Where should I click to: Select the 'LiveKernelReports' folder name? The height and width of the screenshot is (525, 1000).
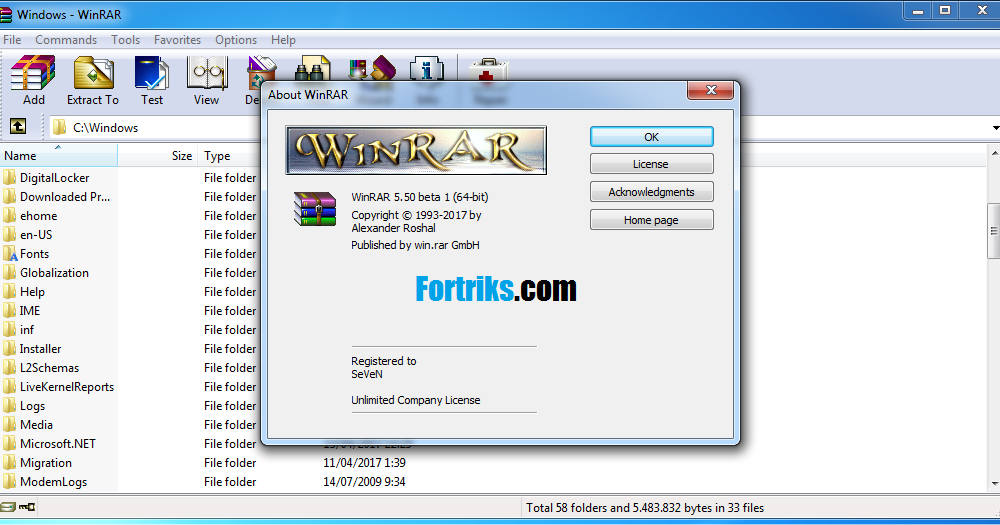(x=67, y=387)
